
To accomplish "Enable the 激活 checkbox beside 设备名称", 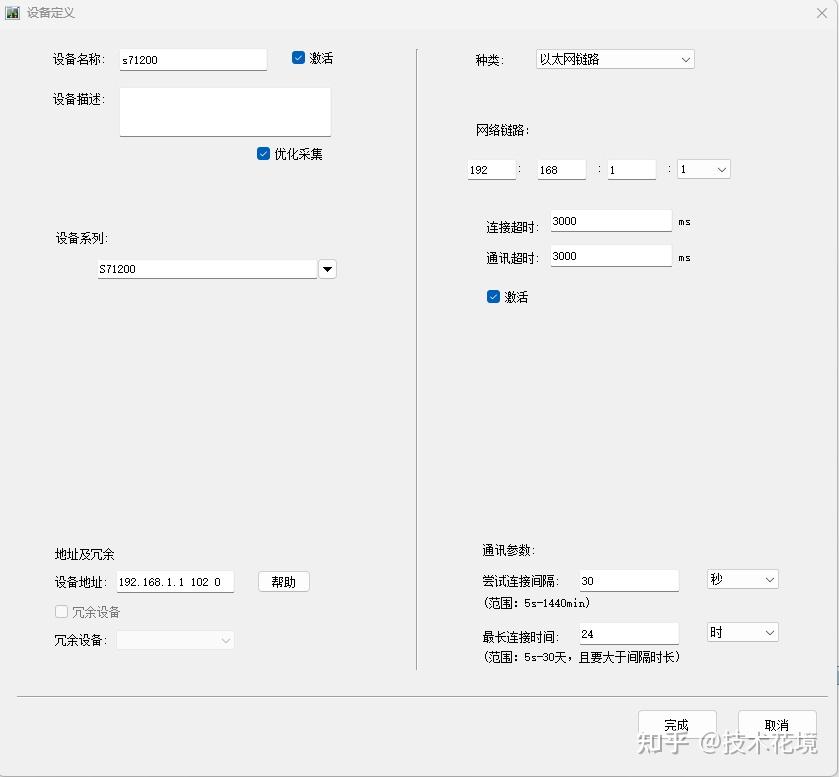I will point(298,58).
